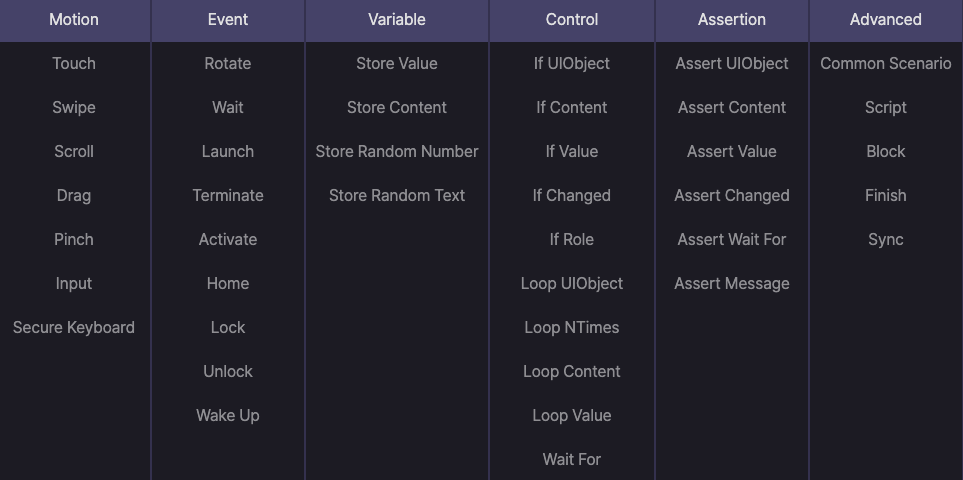Choose Sync in the Advanced column
The height and width of the screenshot is (480, 963).
886,239
